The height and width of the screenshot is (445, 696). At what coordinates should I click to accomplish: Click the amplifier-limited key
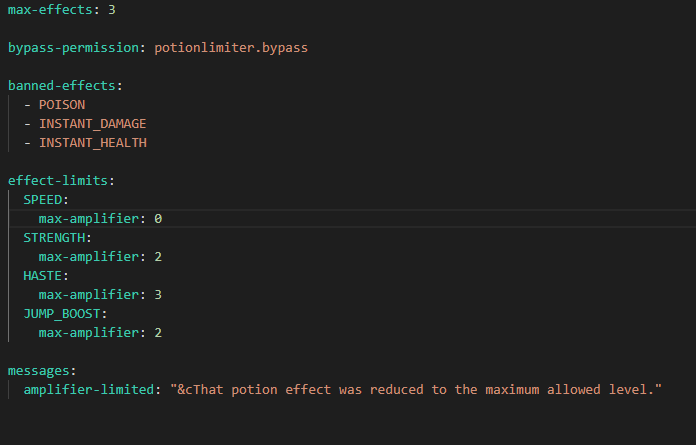(x=89, y=390)
